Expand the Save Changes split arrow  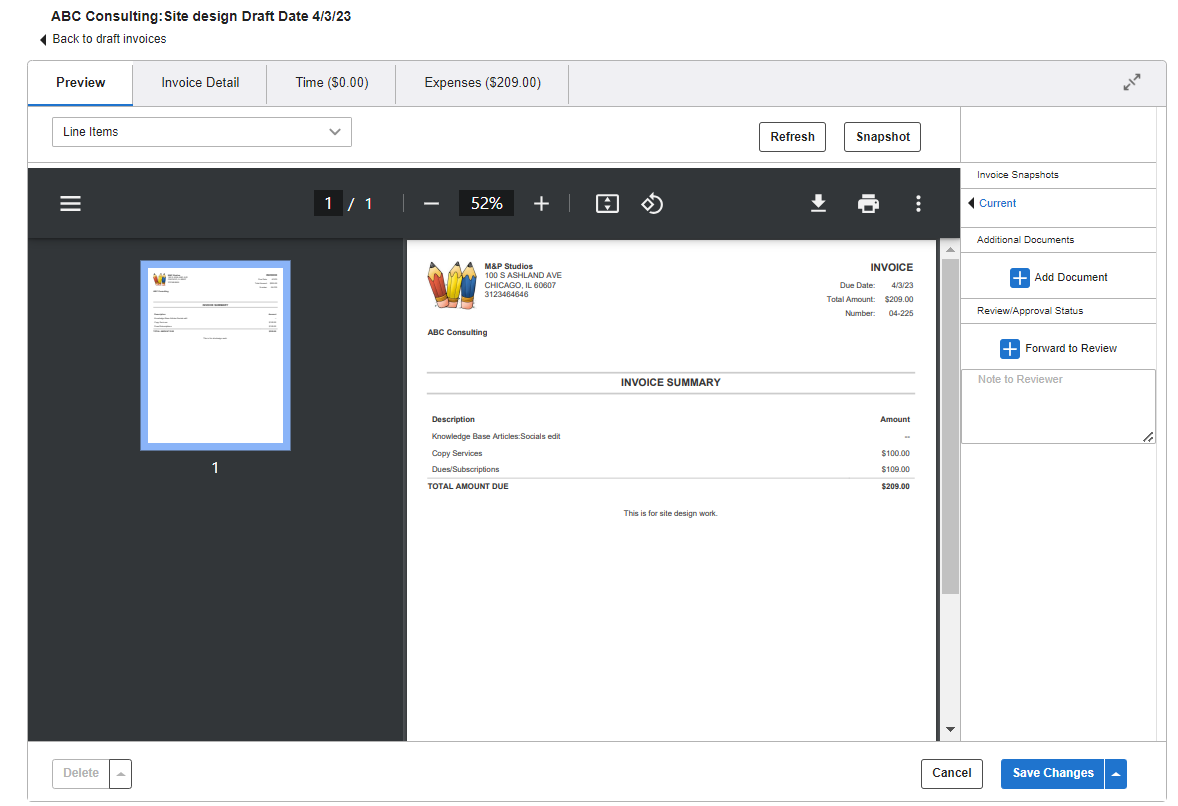[x=1116, y=774]
